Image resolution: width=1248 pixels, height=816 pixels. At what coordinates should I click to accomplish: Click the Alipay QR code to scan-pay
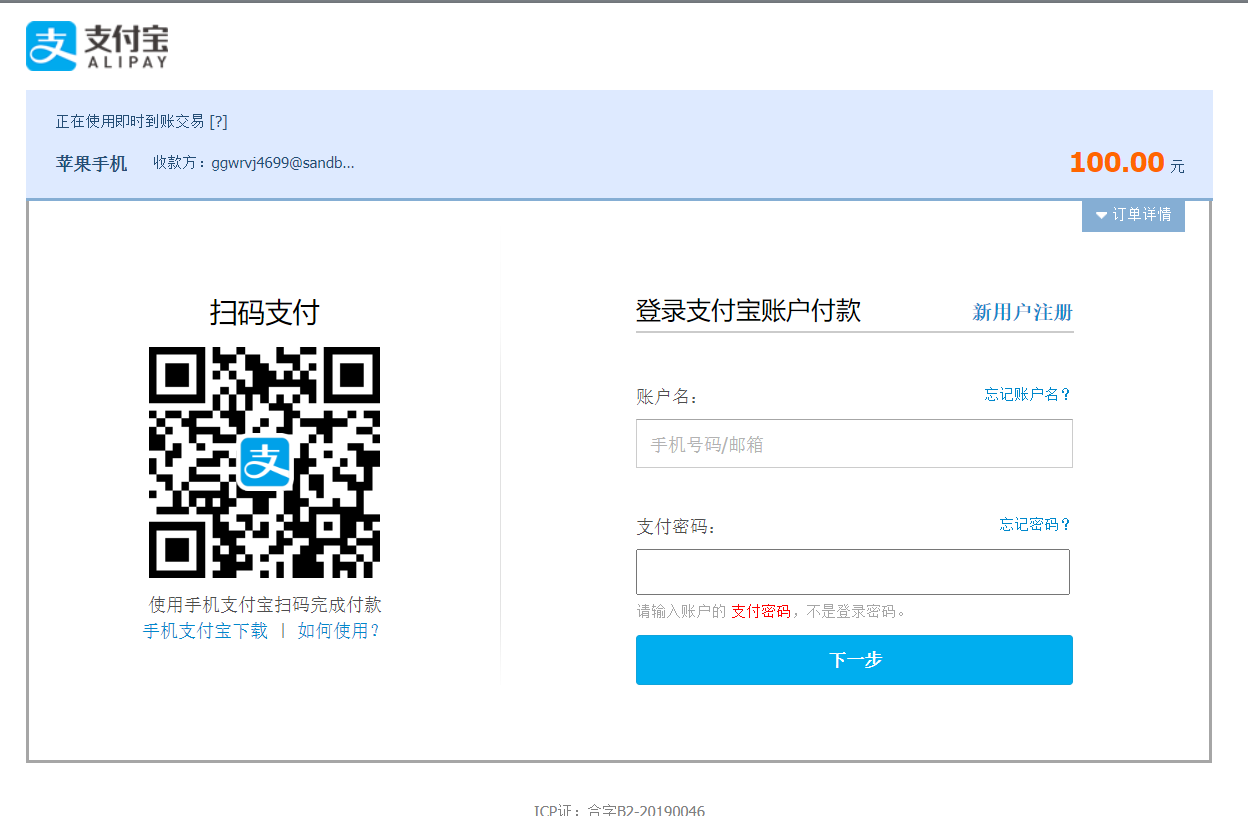tap(265, 462)
